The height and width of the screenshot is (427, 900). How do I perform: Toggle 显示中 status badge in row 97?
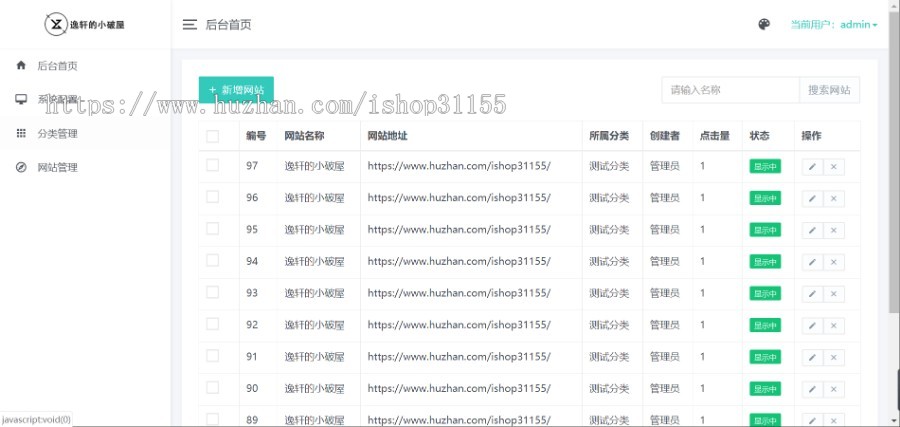point(765,167)
